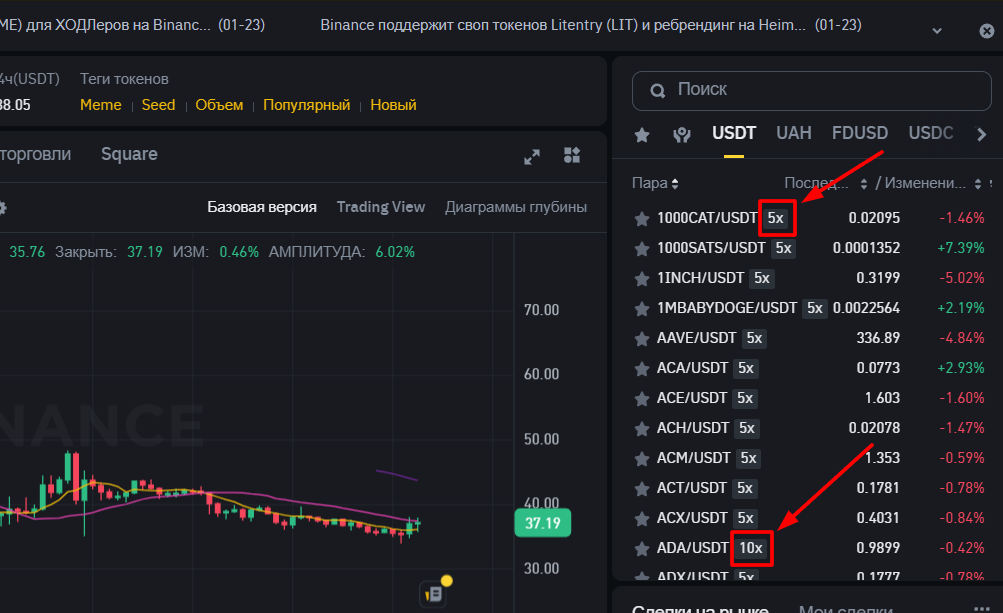Open the Популярный token tag
Screen dimensions: 1003x613
pyautogui.click(x=306, y=105)
